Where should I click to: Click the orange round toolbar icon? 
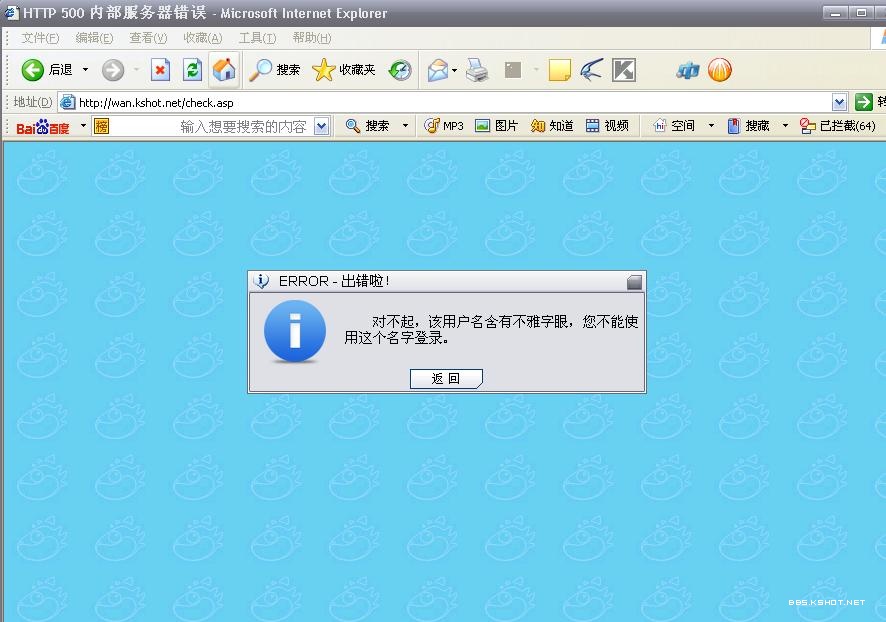(x=719, y=70)
